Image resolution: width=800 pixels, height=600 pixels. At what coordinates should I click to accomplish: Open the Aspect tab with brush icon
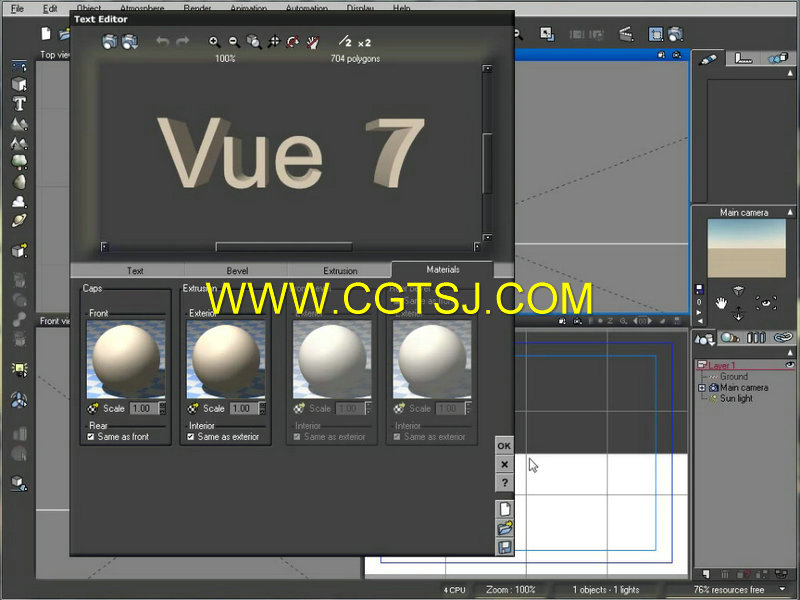click(708, 59)
